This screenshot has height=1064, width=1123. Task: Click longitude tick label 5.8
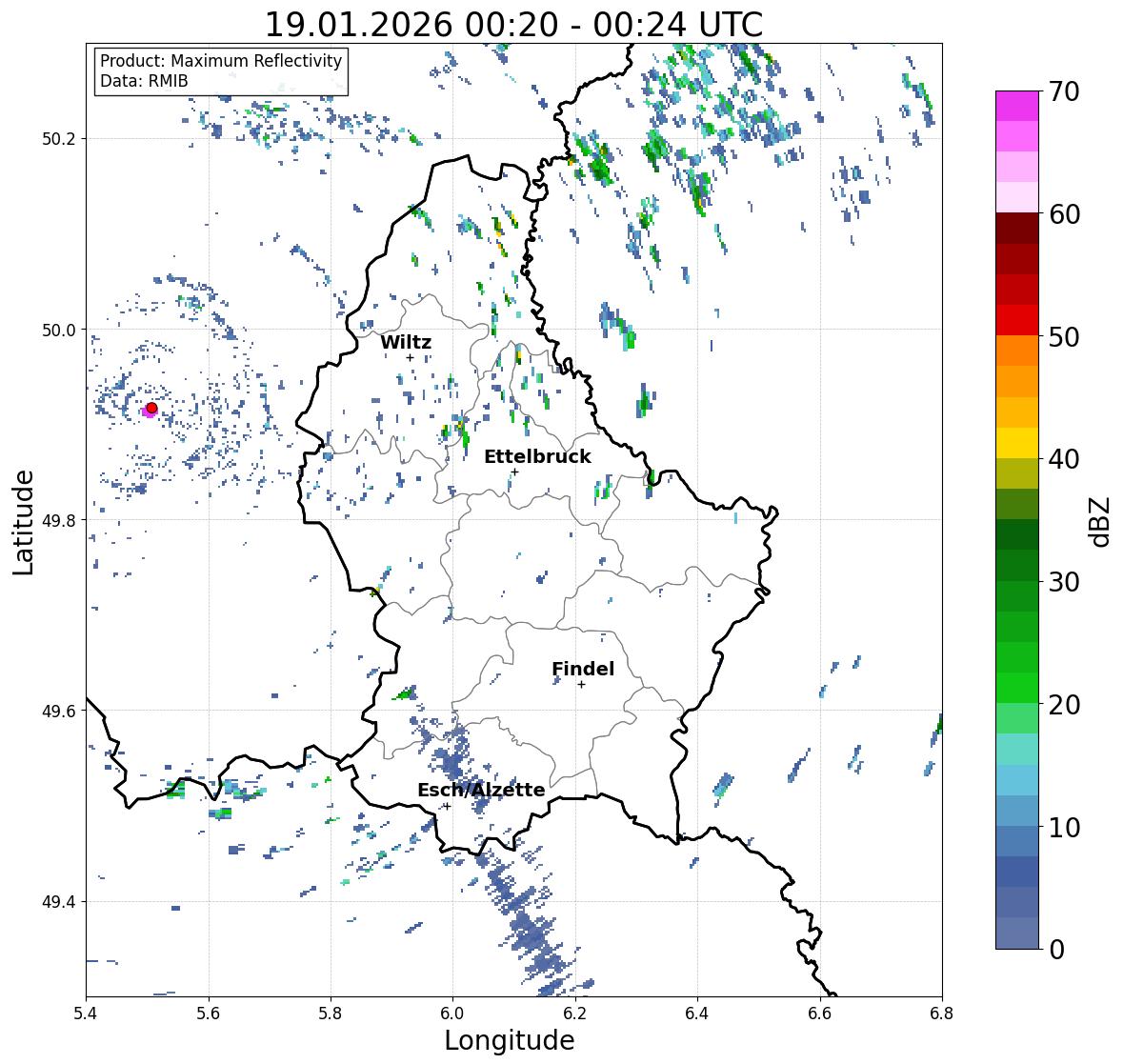coord(331,1014)
